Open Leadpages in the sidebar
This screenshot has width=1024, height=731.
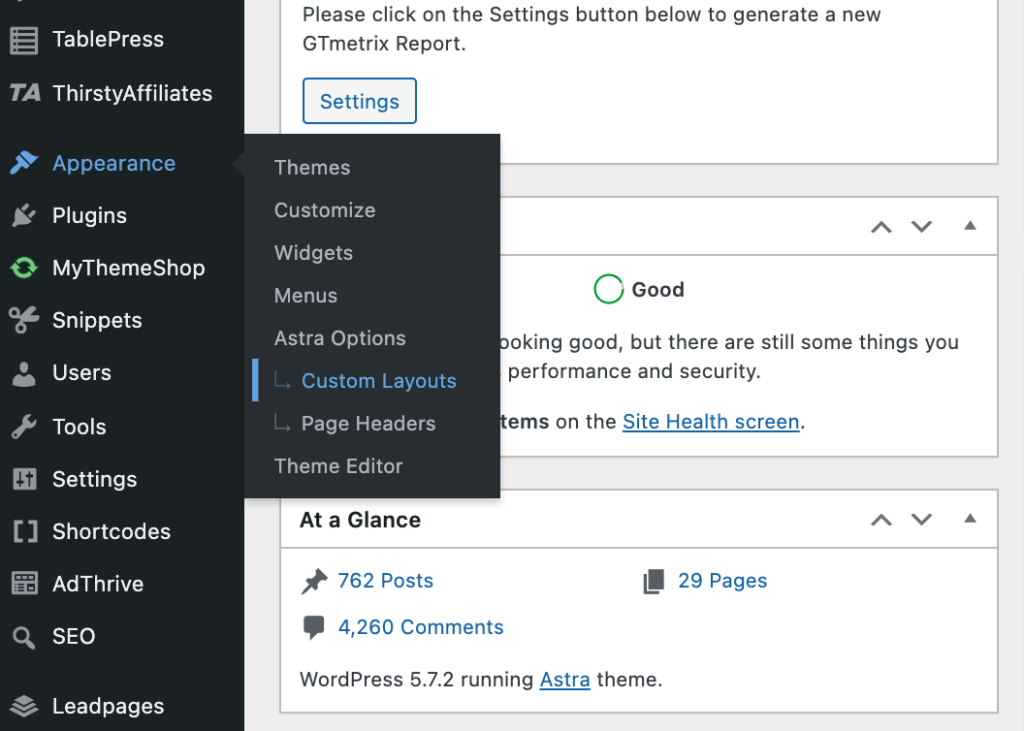pos(108,706)
